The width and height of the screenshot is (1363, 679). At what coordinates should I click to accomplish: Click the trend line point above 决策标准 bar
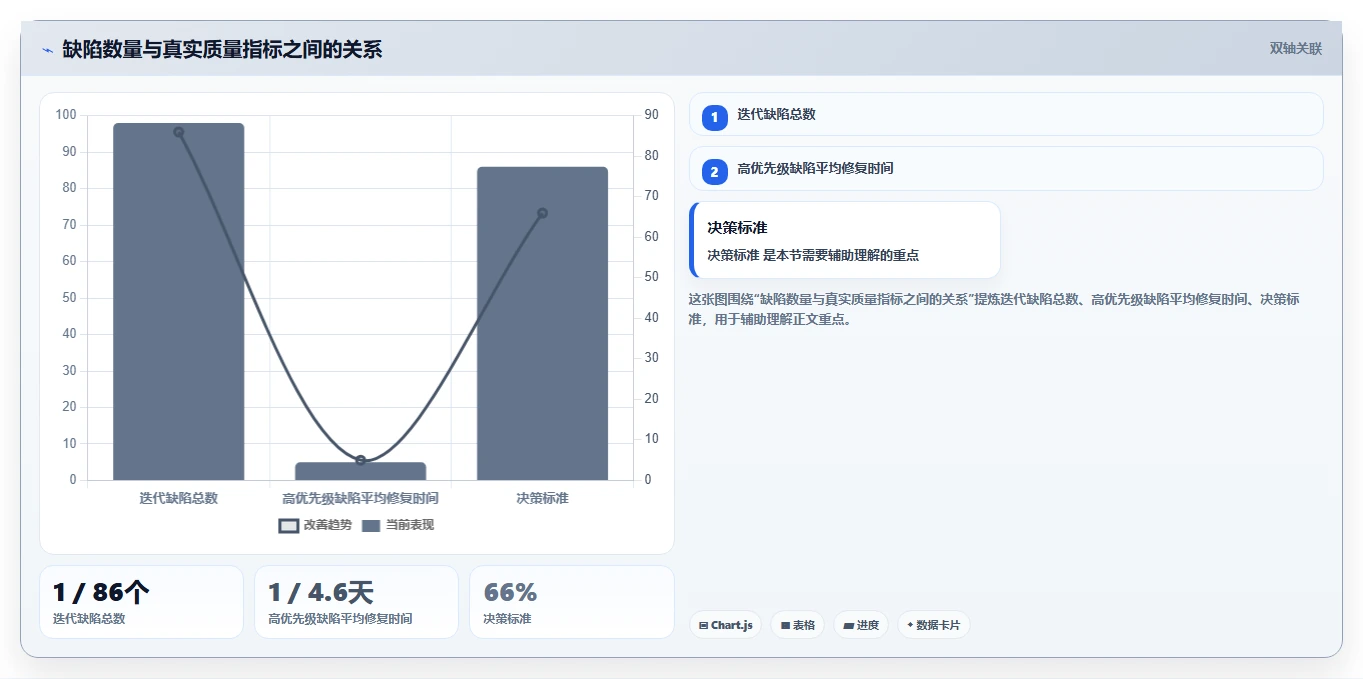coord(542,213)
